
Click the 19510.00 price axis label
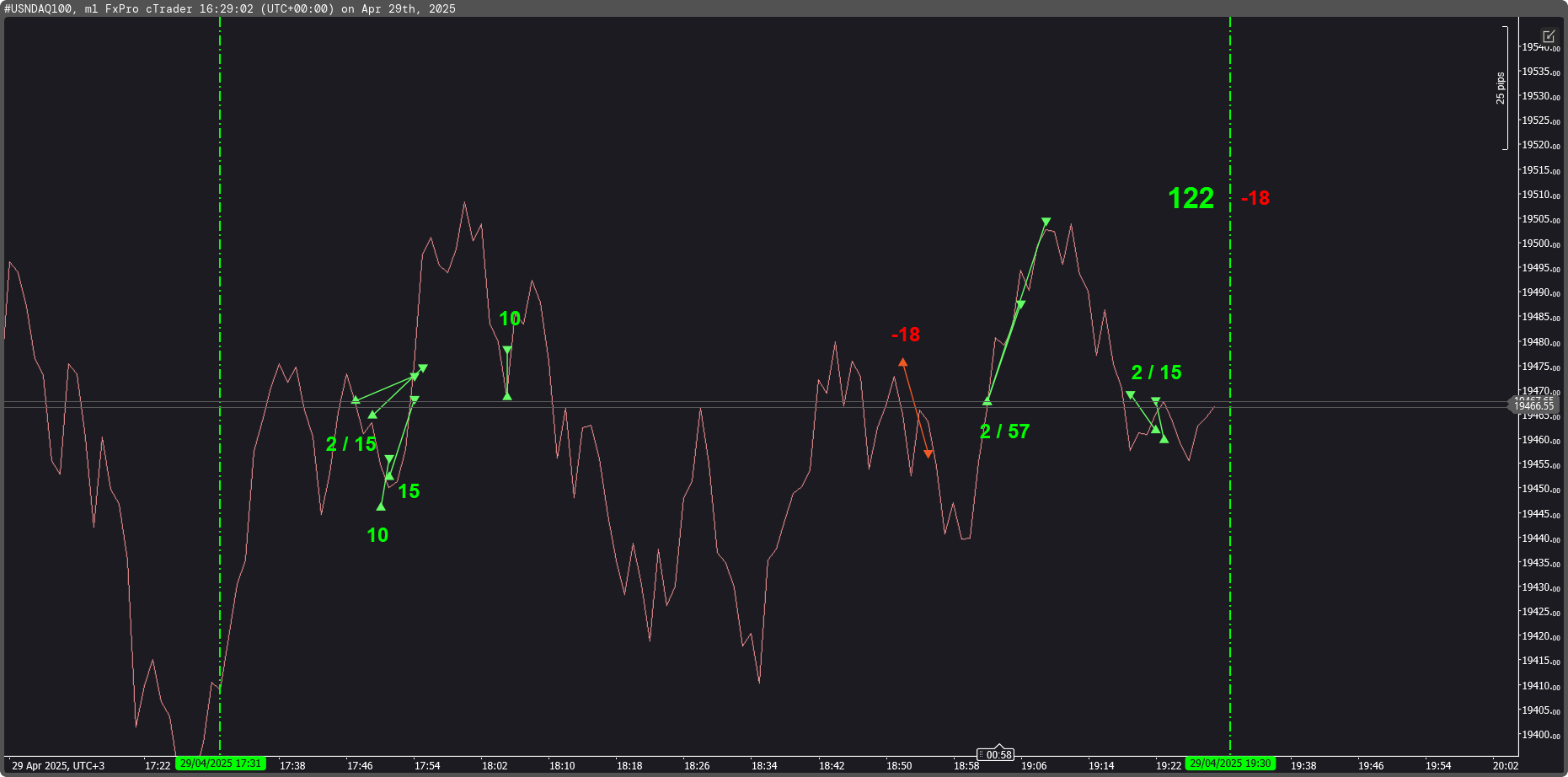1540,195
